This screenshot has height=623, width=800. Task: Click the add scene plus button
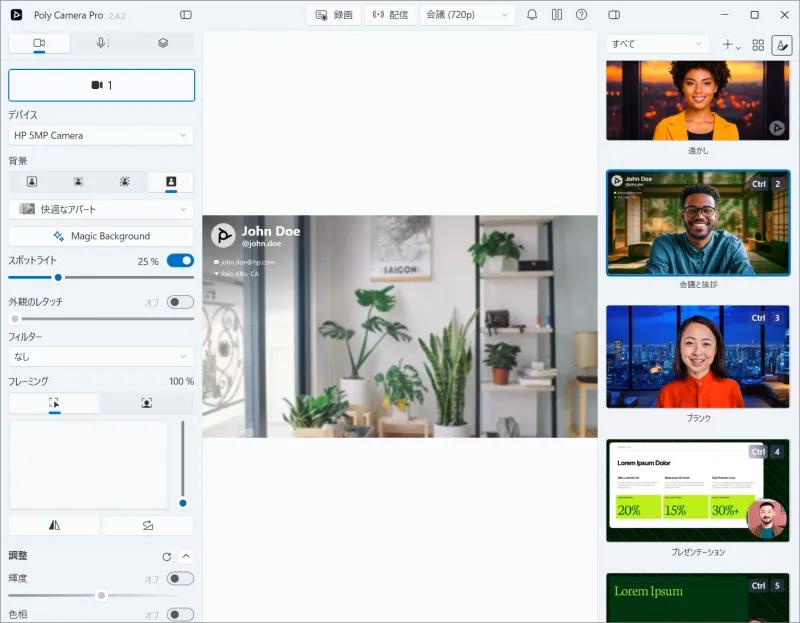click(731, 45)
